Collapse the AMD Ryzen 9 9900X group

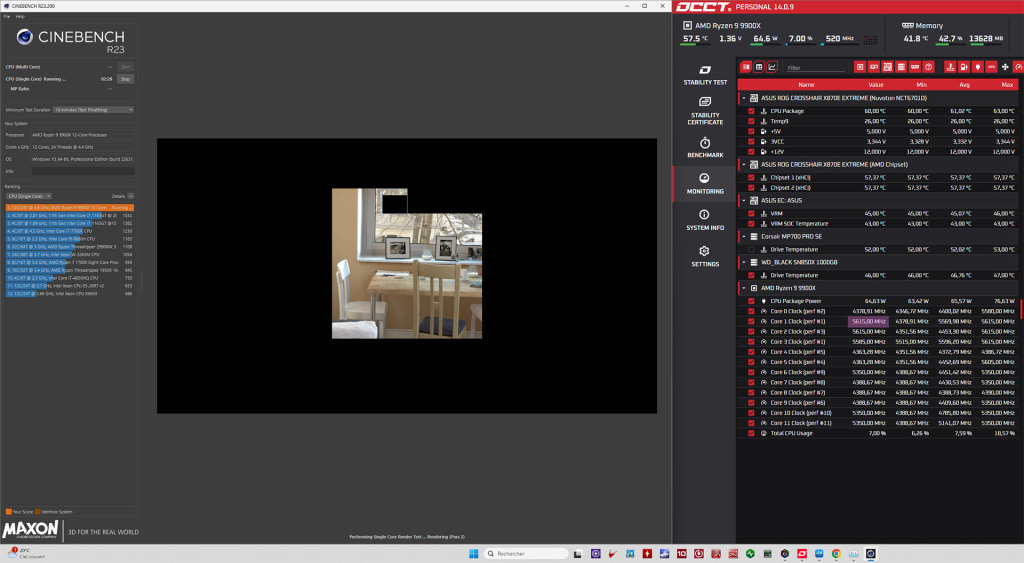(743, 288)
